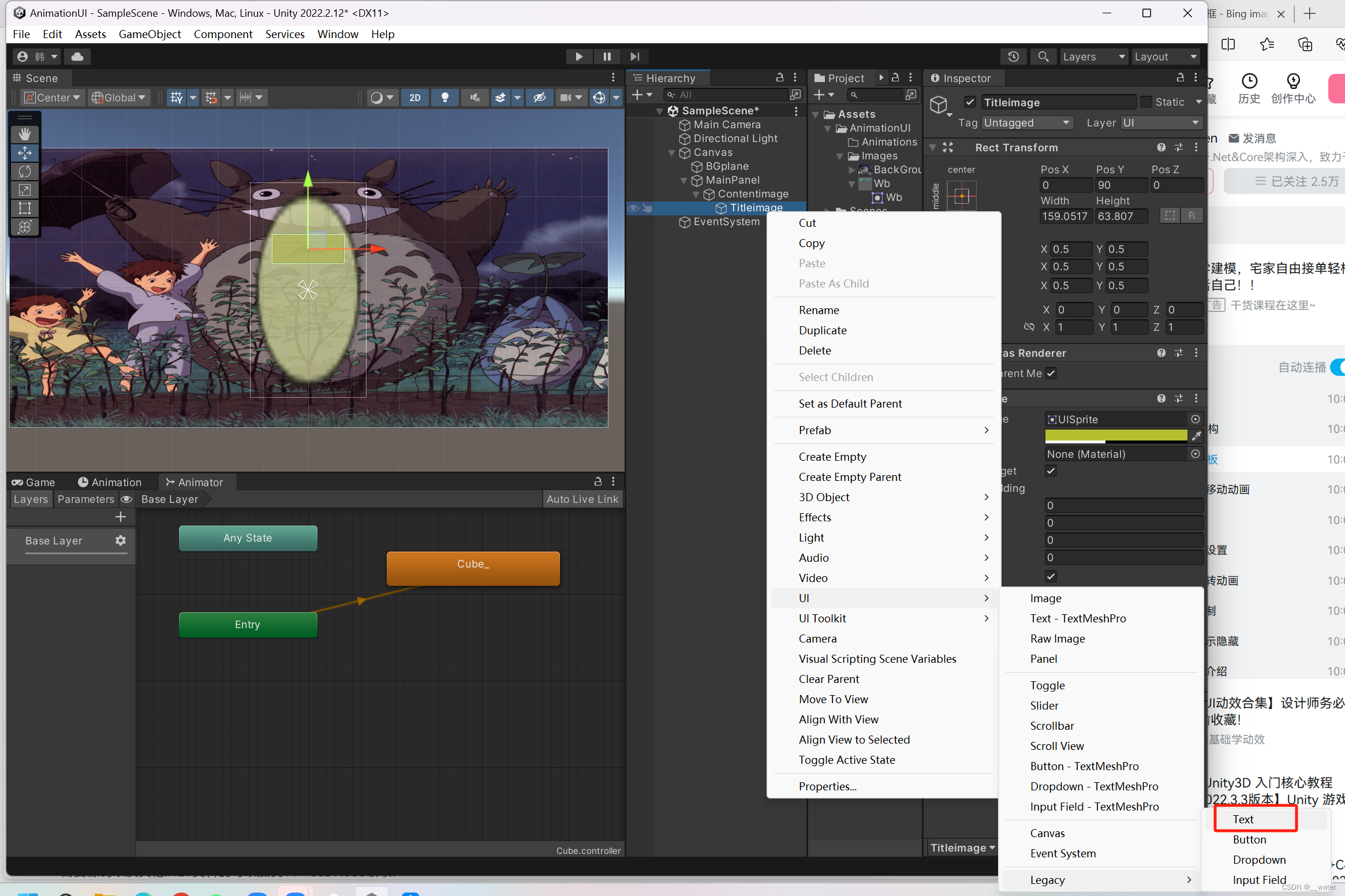Click the Gizmos sphere icon

click(599, 98)
